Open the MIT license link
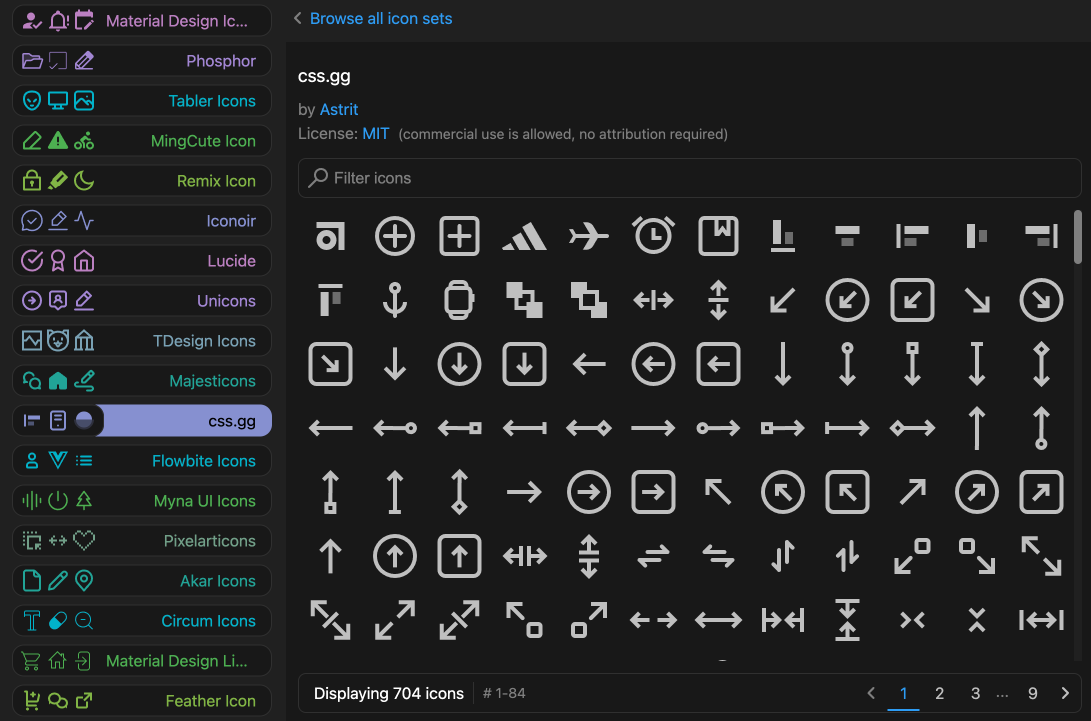The height and width of the screenshot is (721, 1091). click(376, 133)
